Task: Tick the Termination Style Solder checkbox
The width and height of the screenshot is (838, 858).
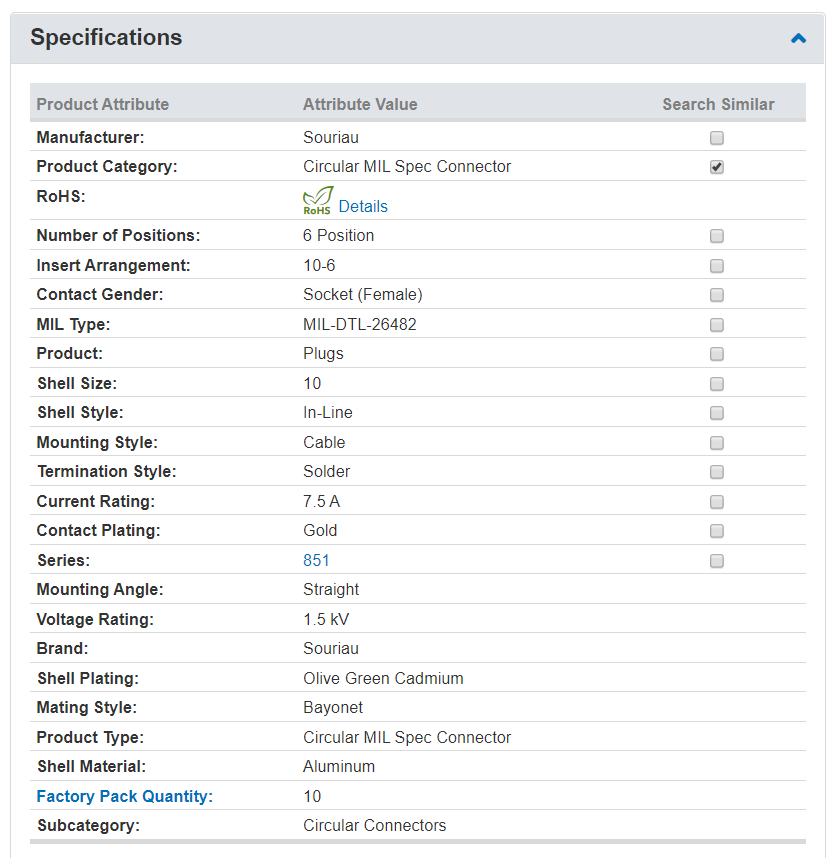Action: (716, 472)
